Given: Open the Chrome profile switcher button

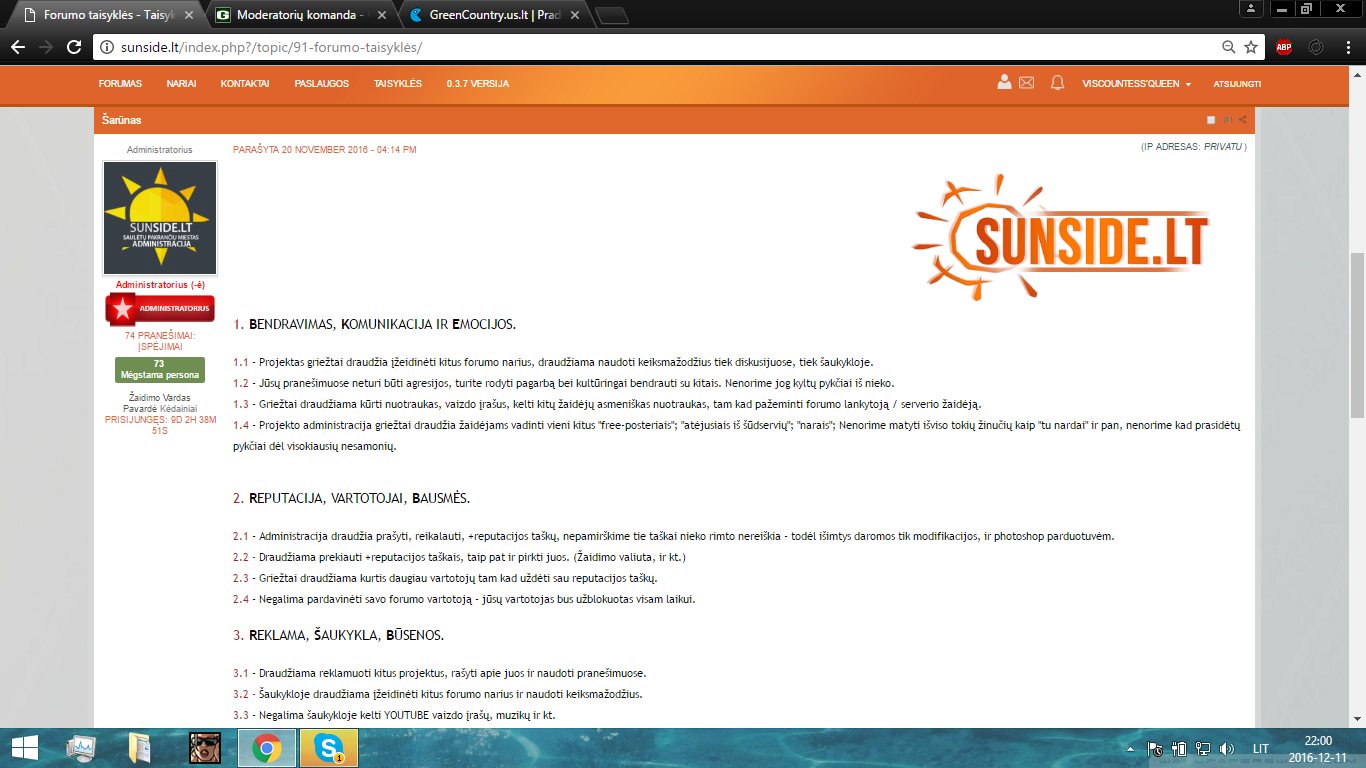Looking at the screenshot, I should pos(1251,8).
